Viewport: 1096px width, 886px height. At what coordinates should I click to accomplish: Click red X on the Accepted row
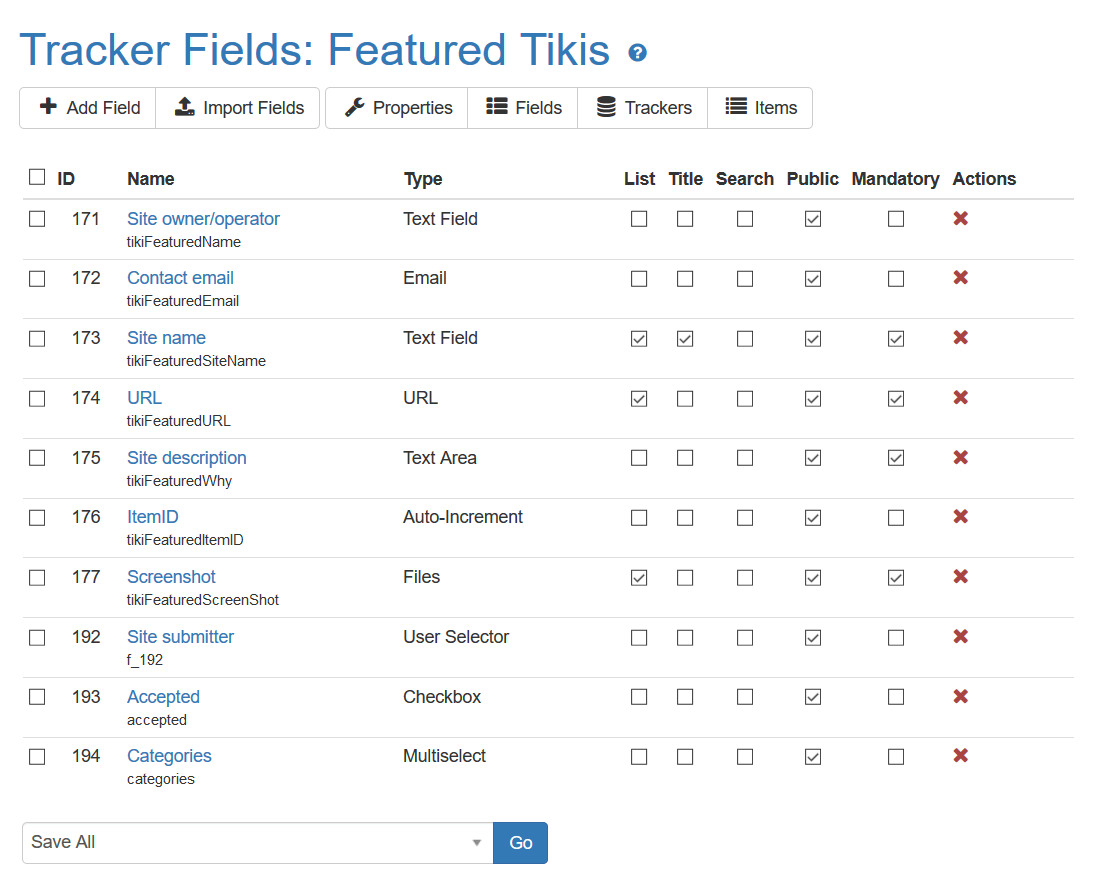pyautogui.click(x=960, y=697)
